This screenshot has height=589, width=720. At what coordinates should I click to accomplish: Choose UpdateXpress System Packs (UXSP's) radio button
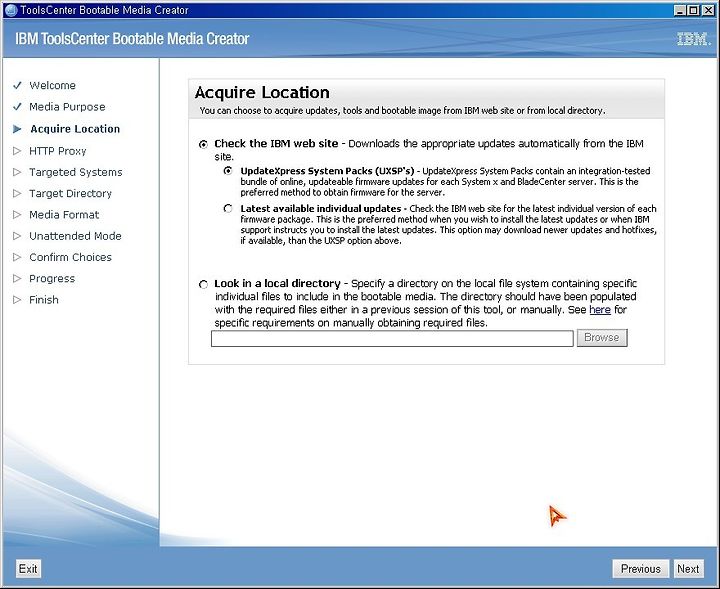coord(228,171)
